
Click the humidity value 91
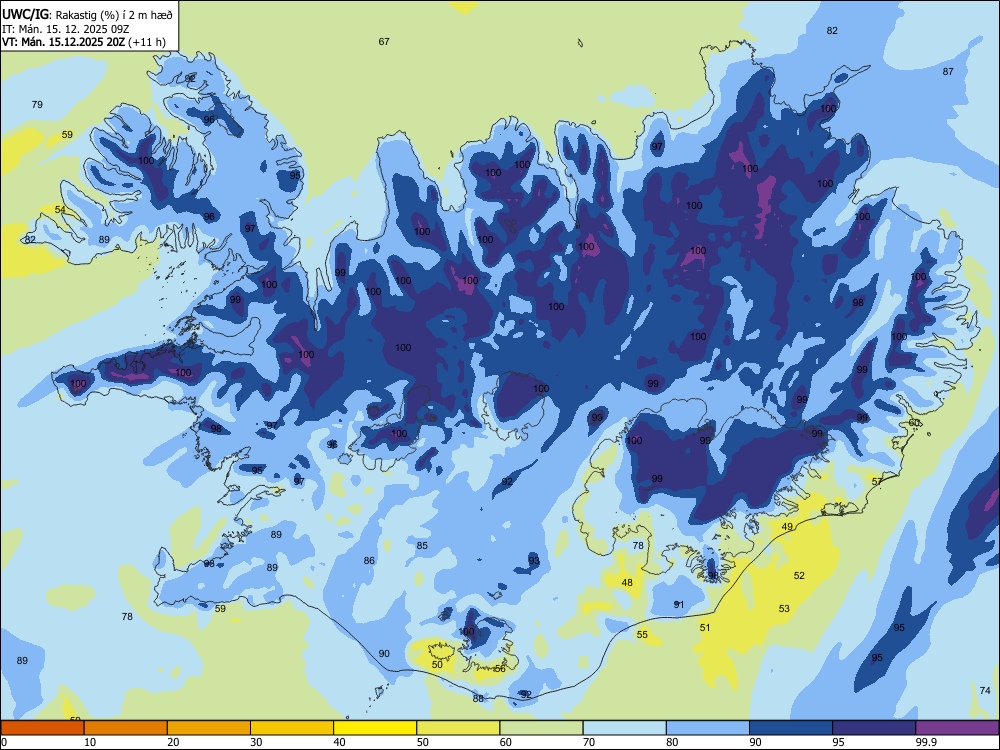click(x=679, y=605)
